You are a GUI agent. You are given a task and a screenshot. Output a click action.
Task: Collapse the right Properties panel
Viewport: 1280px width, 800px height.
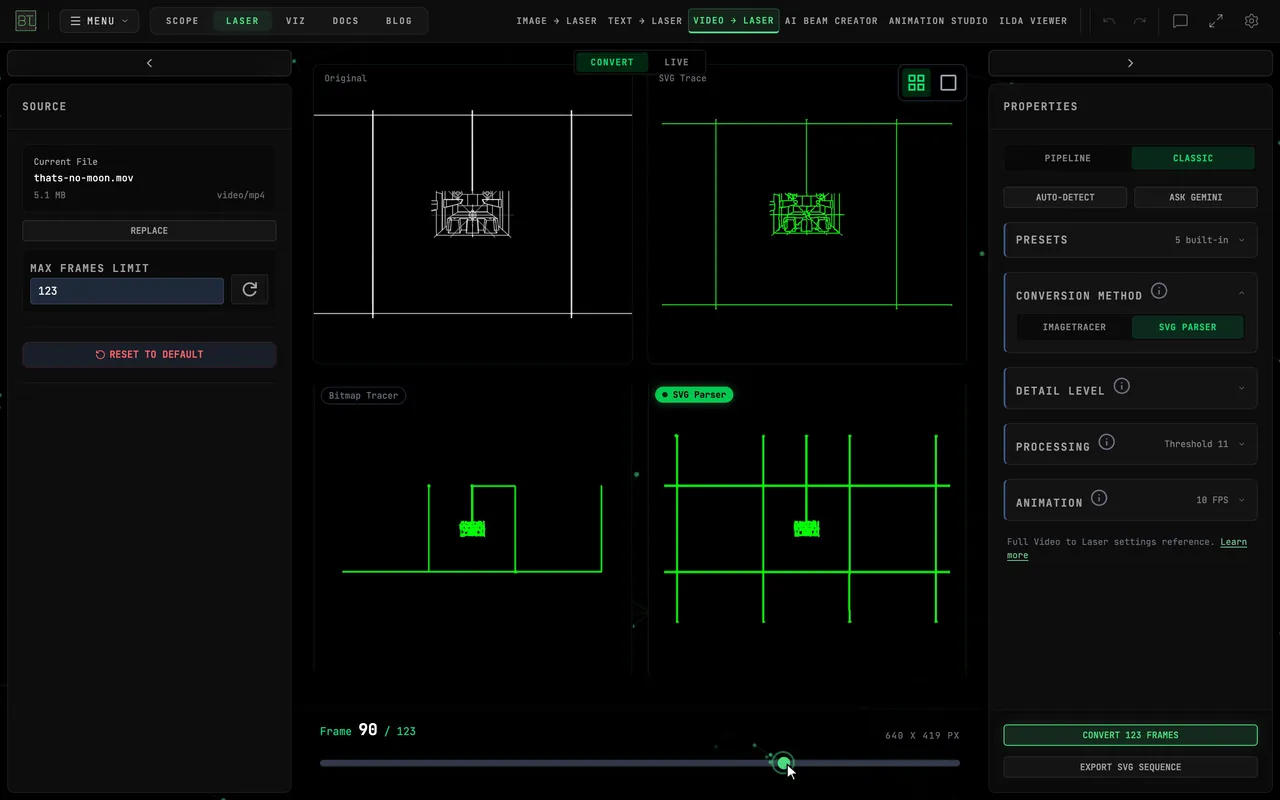coord(1130,63)
